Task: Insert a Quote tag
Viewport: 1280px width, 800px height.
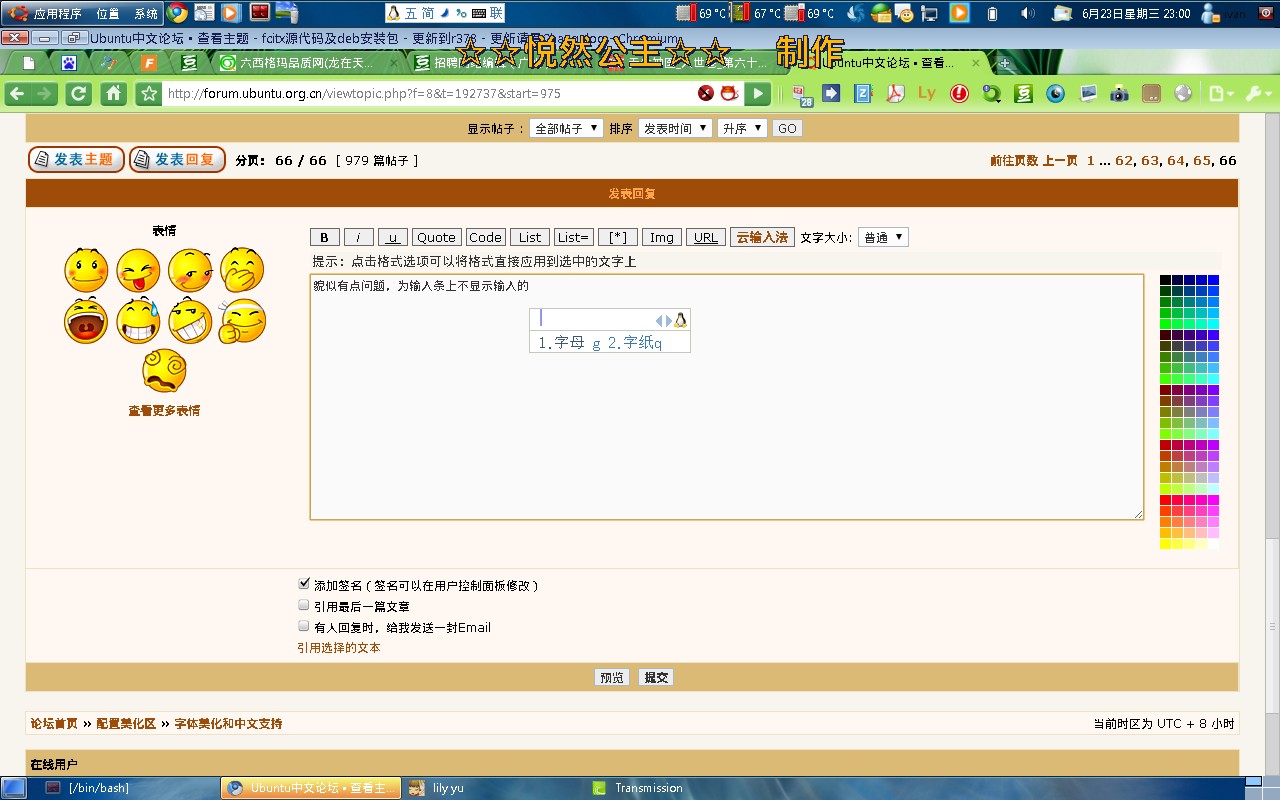Action: point(436,237)
